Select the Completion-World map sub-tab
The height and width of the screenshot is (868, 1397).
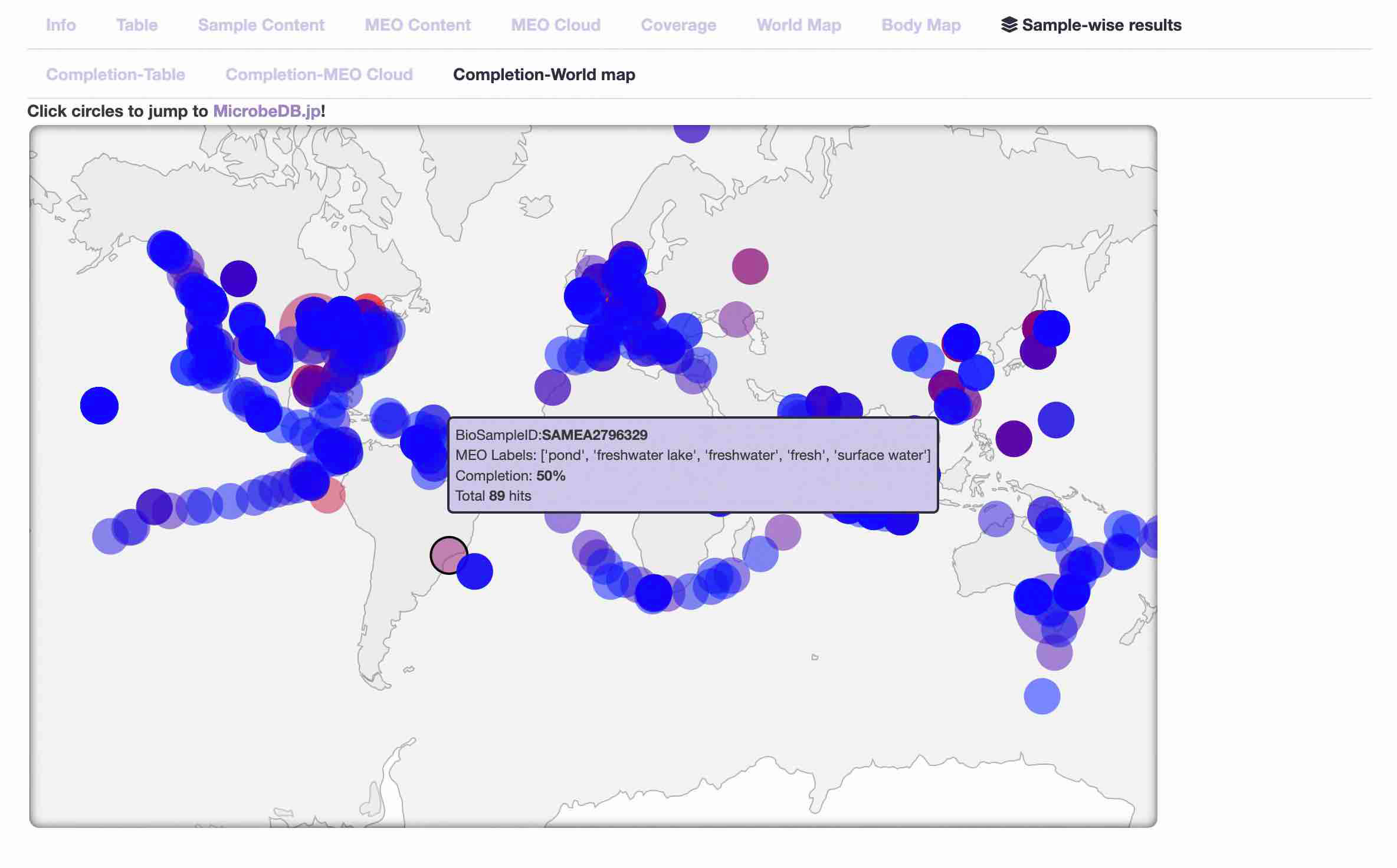[x=543, y=74]
